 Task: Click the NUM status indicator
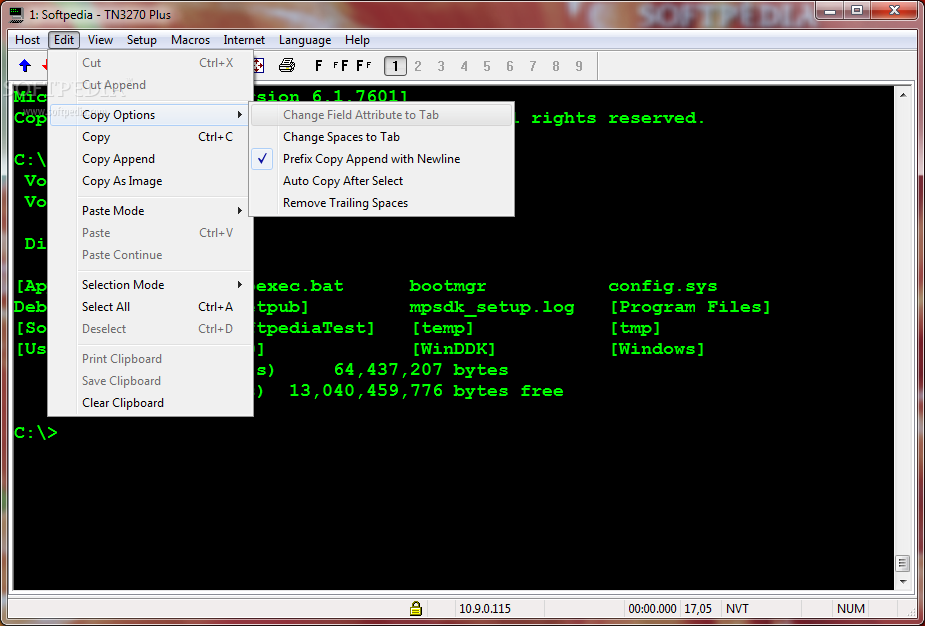pos(851,608)
